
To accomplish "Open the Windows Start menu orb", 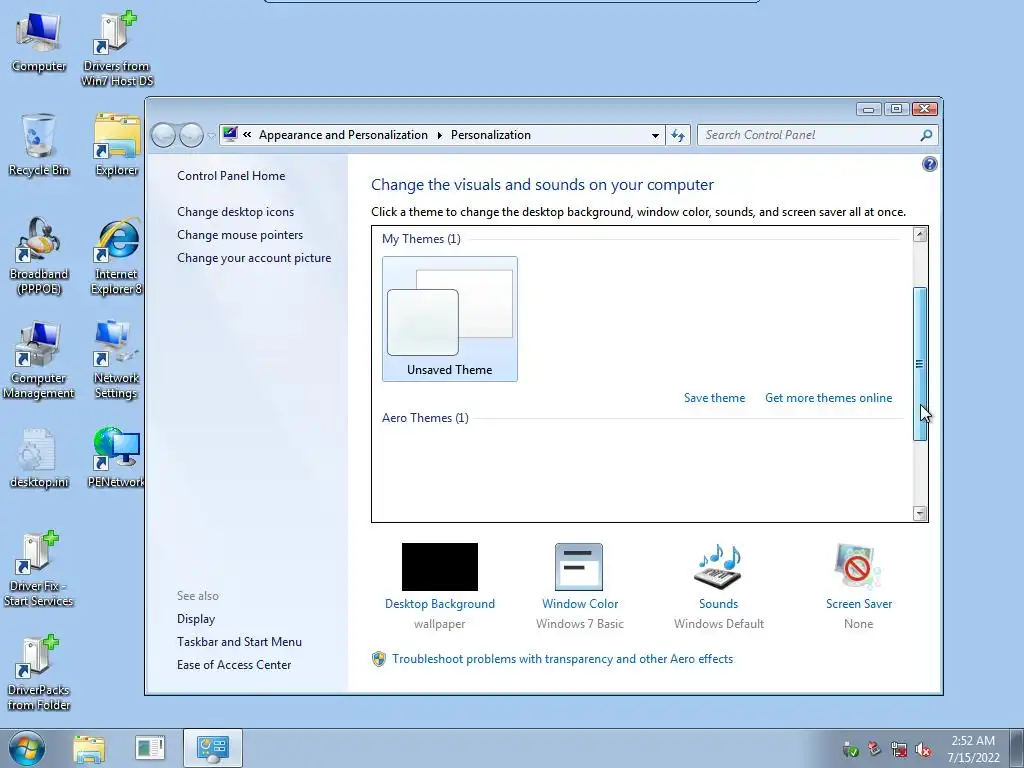I will pyautogui.click(x=27, y=749).
